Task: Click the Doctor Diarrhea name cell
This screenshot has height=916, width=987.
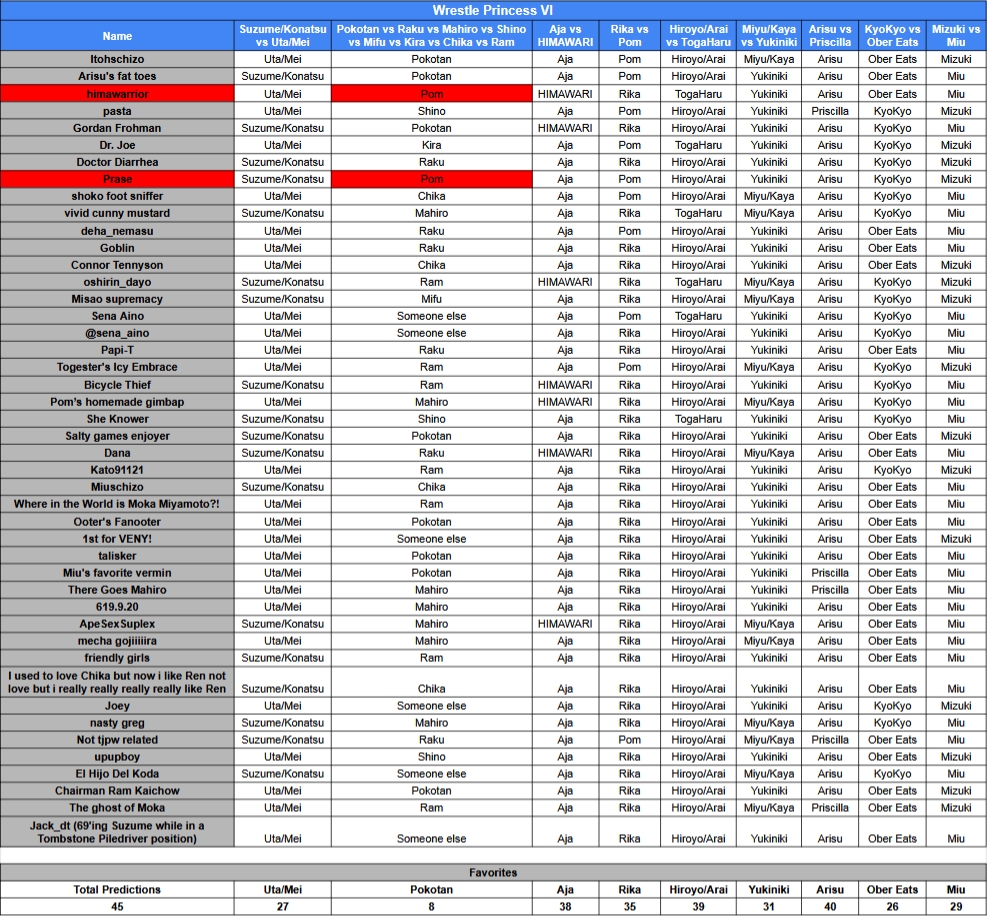Action: (x=117, y=162)
